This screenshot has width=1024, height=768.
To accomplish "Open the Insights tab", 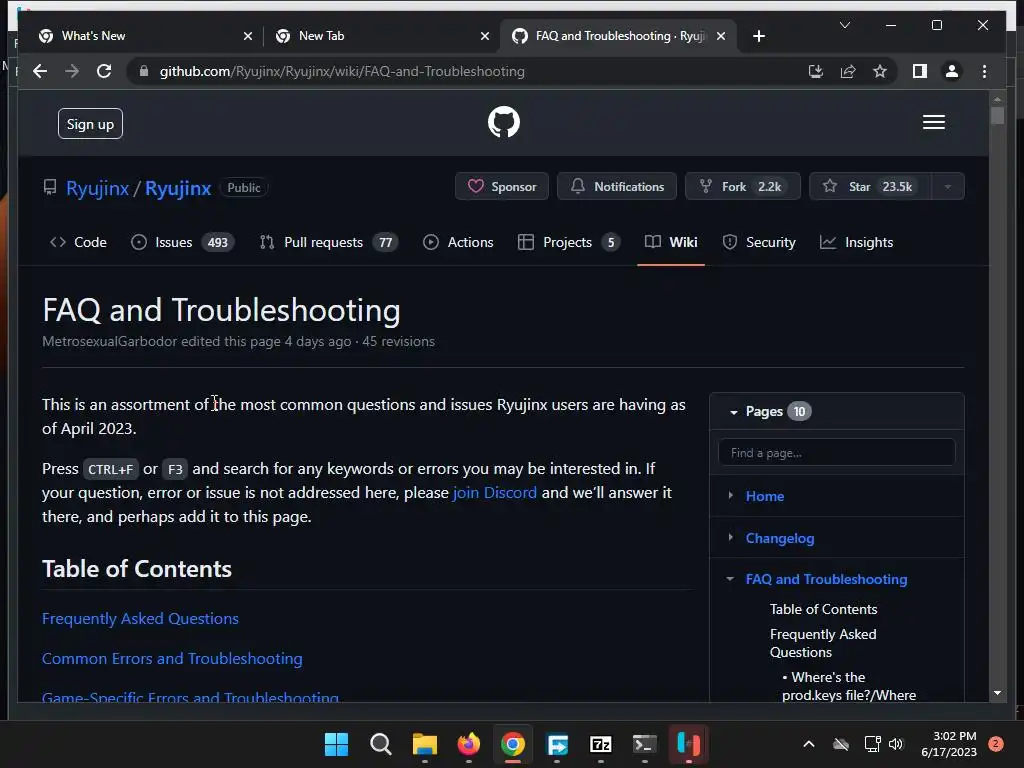I will pos(856,242).
